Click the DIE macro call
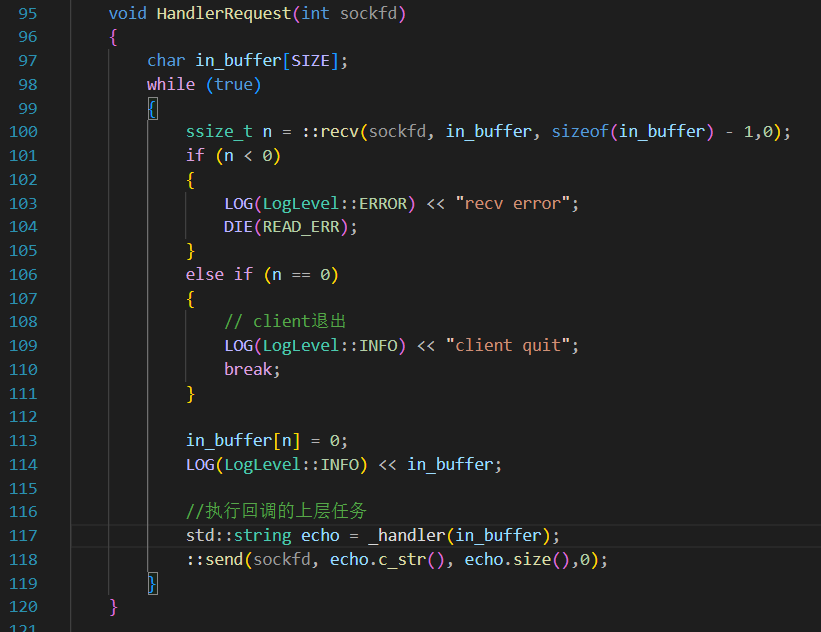 (x=238, y=227)
